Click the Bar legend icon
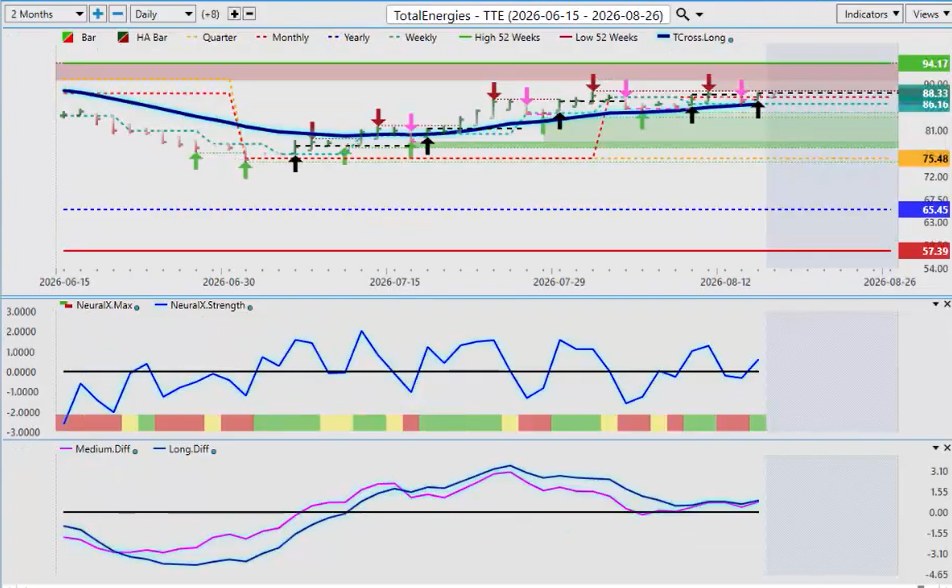The image size is (952, 588). pos(68,38)
